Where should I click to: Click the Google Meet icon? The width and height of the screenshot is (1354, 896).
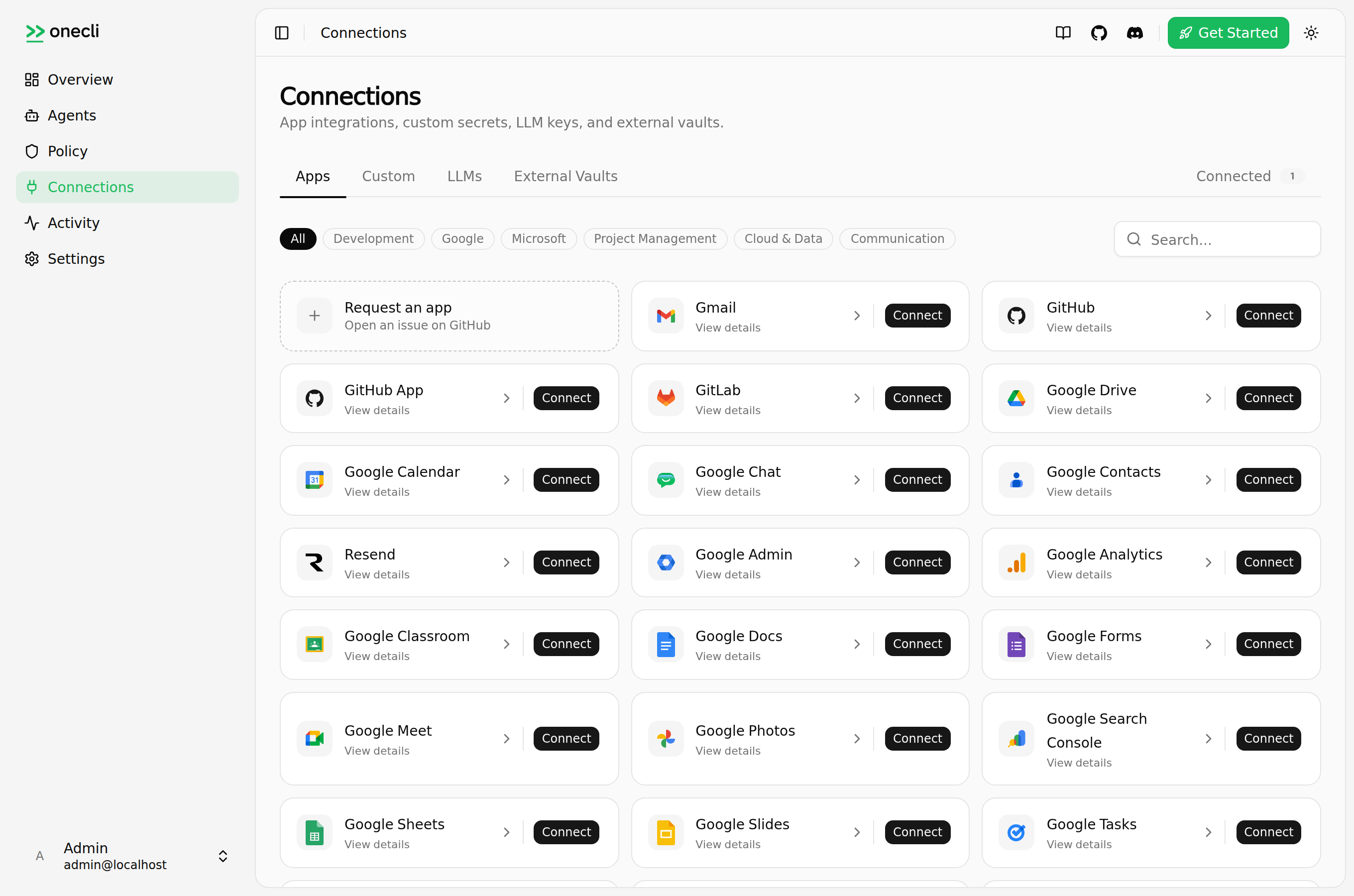pos(314,738)
